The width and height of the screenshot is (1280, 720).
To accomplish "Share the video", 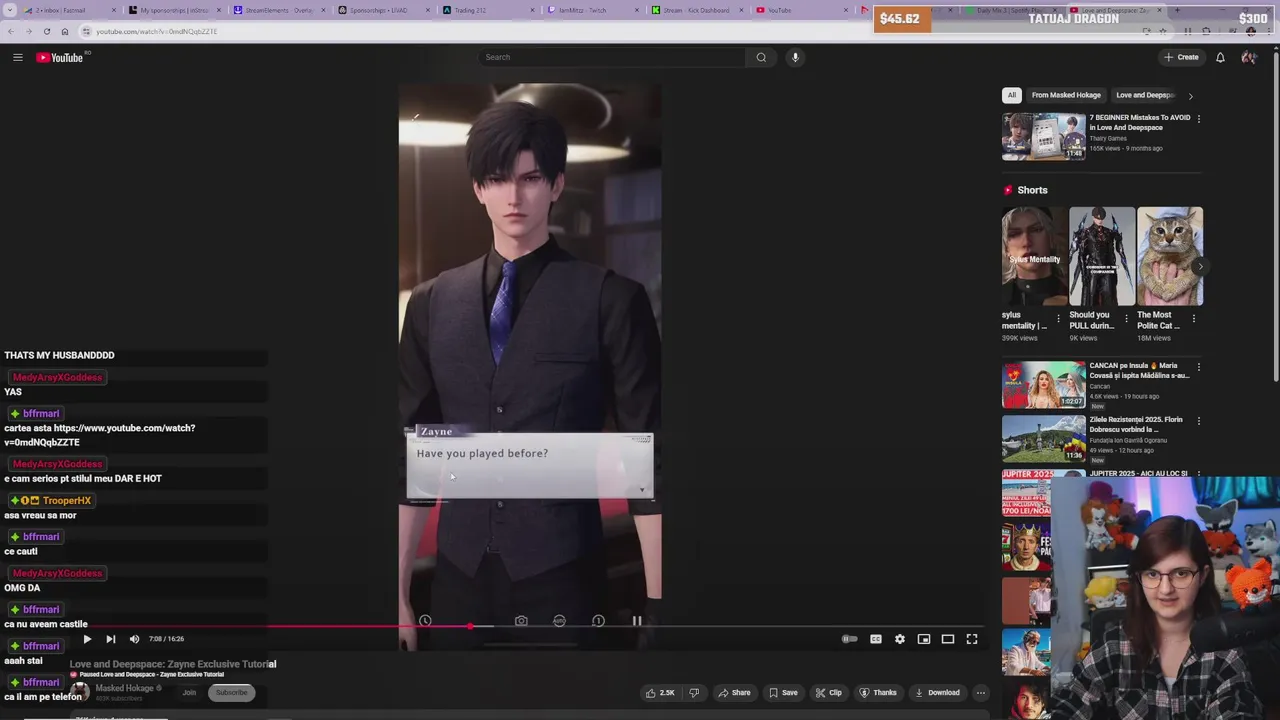I will (734, 692).
